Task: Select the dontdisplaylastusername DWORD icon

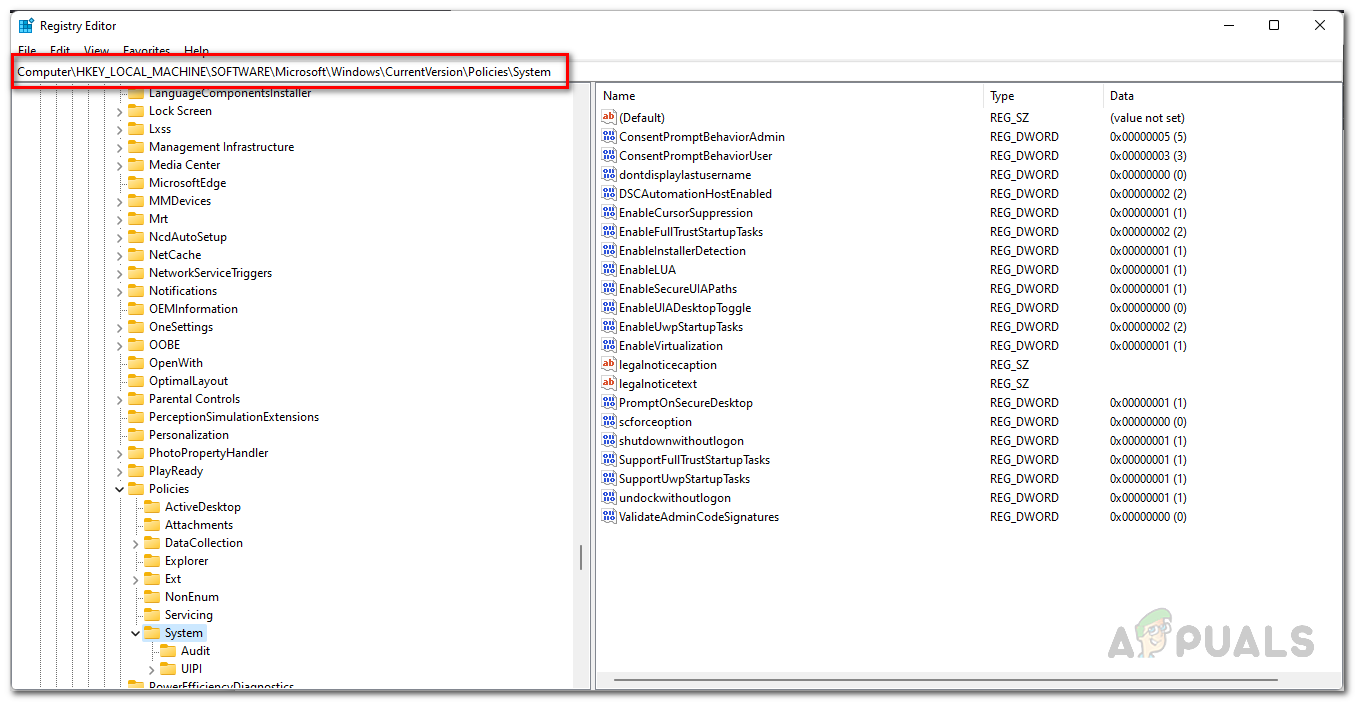Action: coord(608,174)
